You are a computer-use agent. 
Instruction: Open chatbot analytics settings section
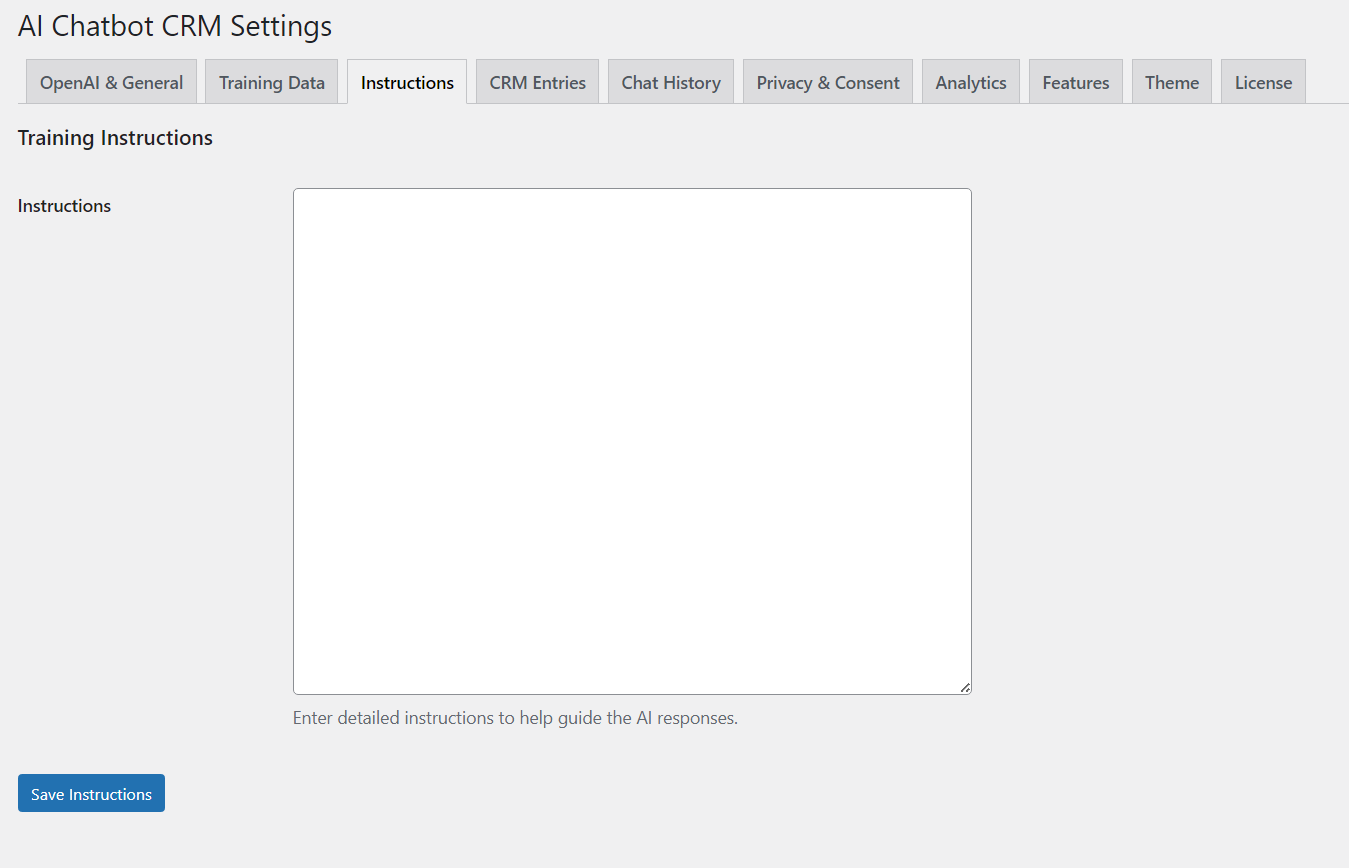click(970, 83)
